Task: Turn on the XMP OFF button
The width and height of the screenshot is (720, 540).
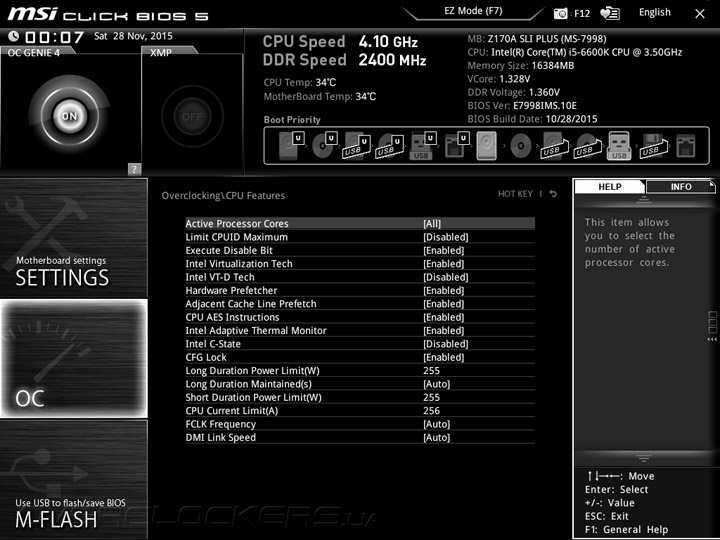Action: pos(192,117)
